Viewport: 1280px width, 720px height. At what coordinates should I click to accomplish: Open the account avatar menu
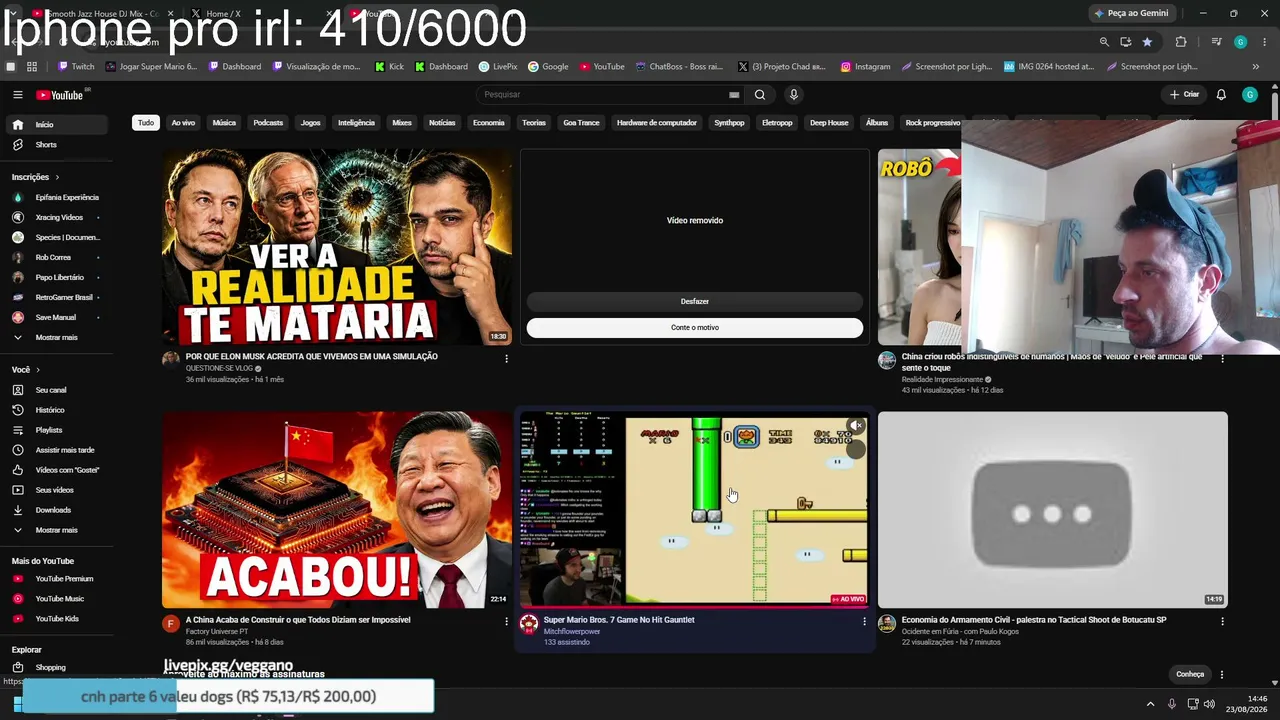[x=1250, y=95]
